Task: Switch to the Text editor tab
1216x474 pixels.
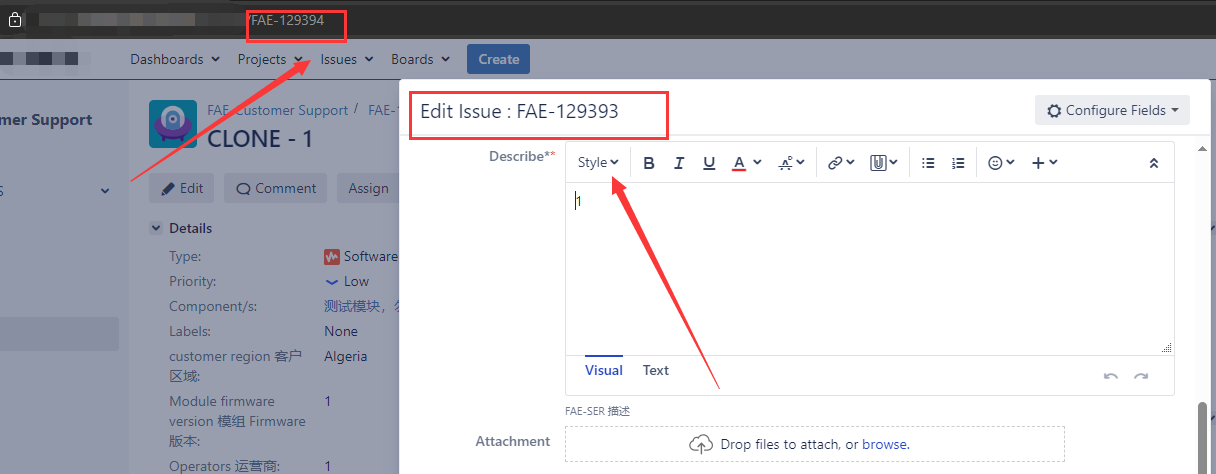Action: [656, 370]
